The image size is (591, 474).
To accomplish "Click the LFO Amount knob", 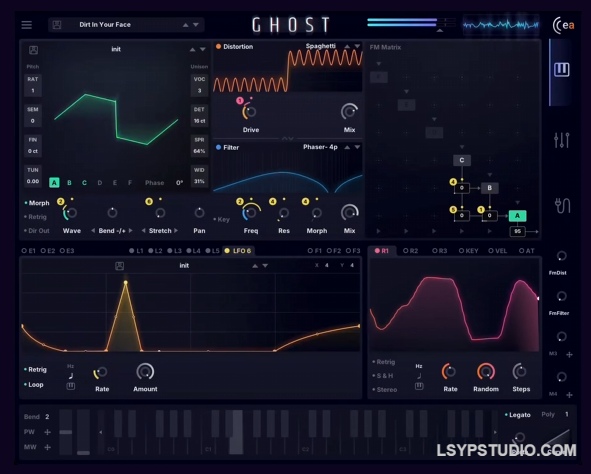I will point(145,372).
